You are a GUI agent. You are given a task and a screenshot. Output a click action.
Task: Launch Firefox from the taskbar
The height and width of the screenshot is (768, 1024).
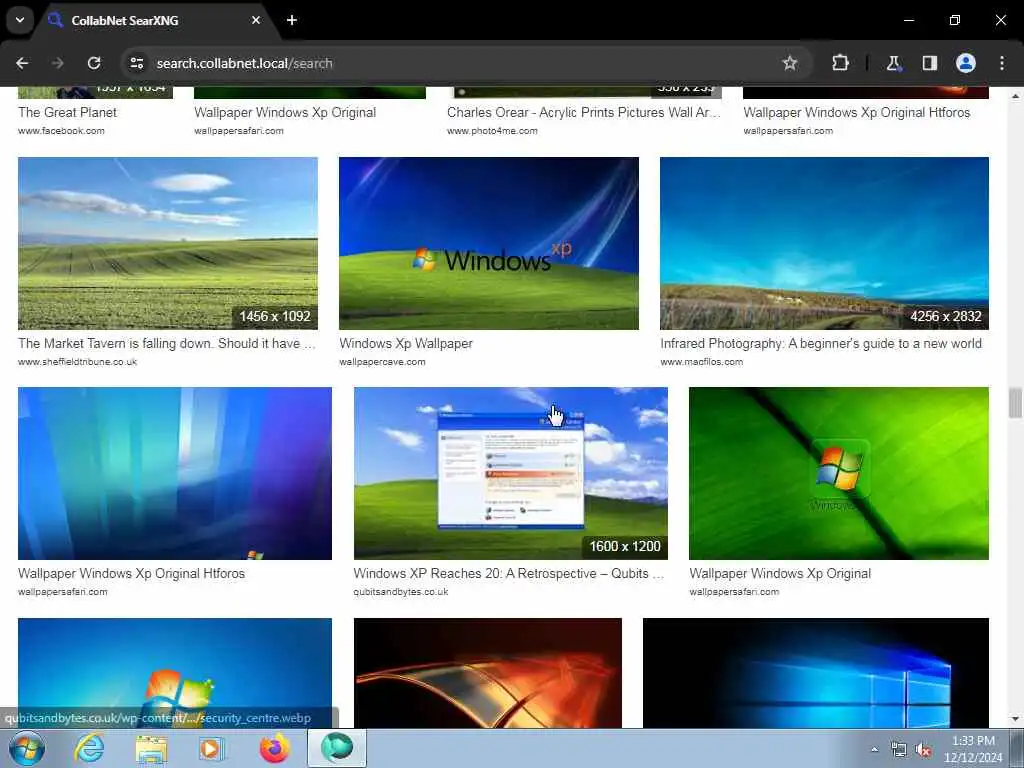[x=275, y=748]
